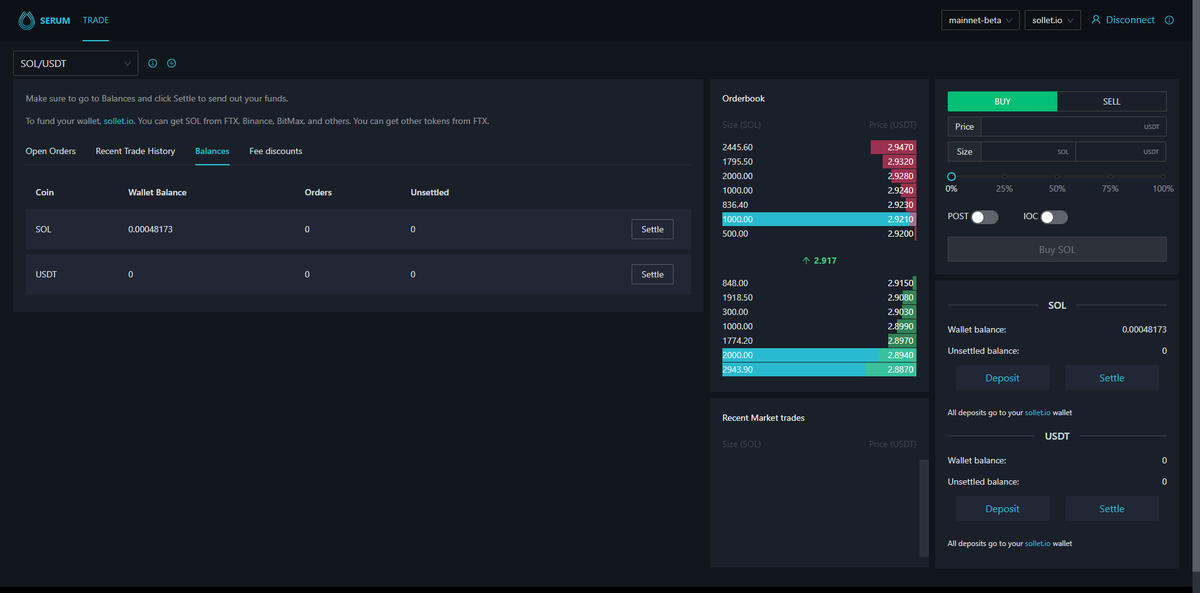
Task: Pick bid price 2.8870 in the orderbook
Action: tap(900, 370)
